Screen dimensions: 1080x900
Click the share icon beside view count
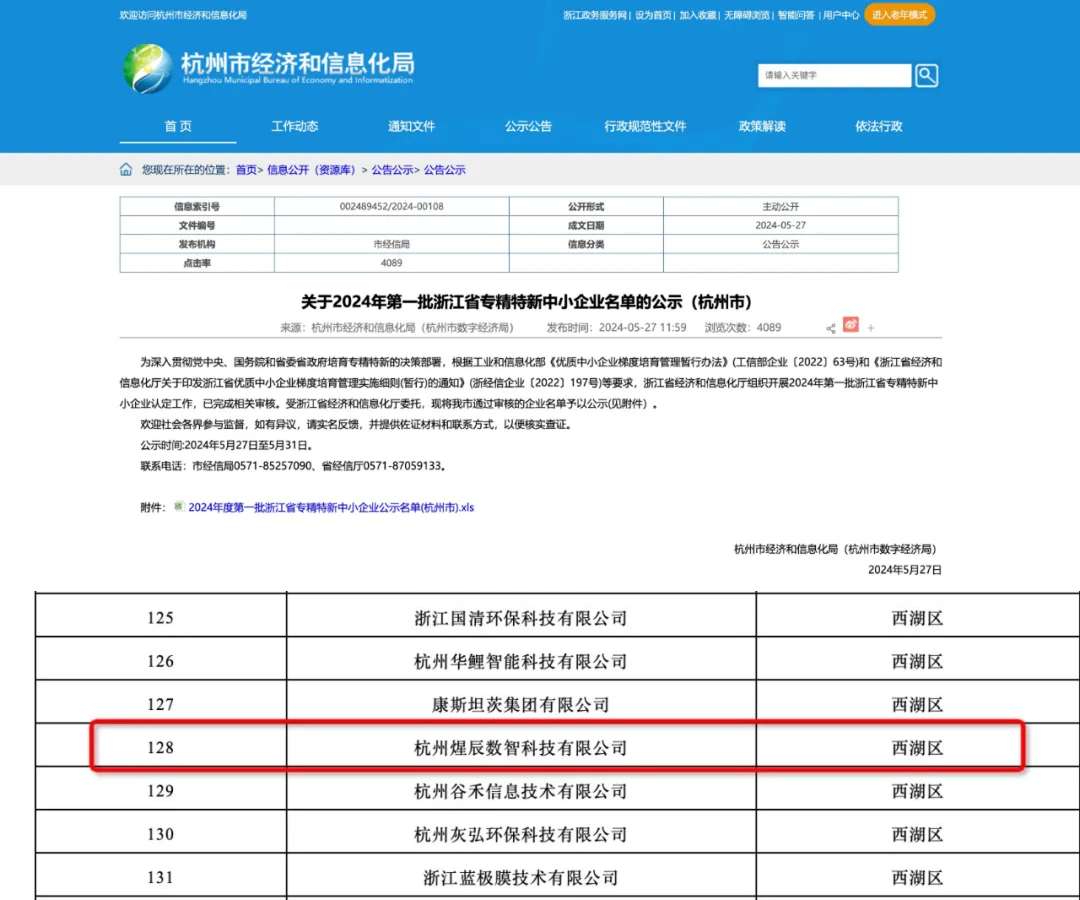(831, 328)
